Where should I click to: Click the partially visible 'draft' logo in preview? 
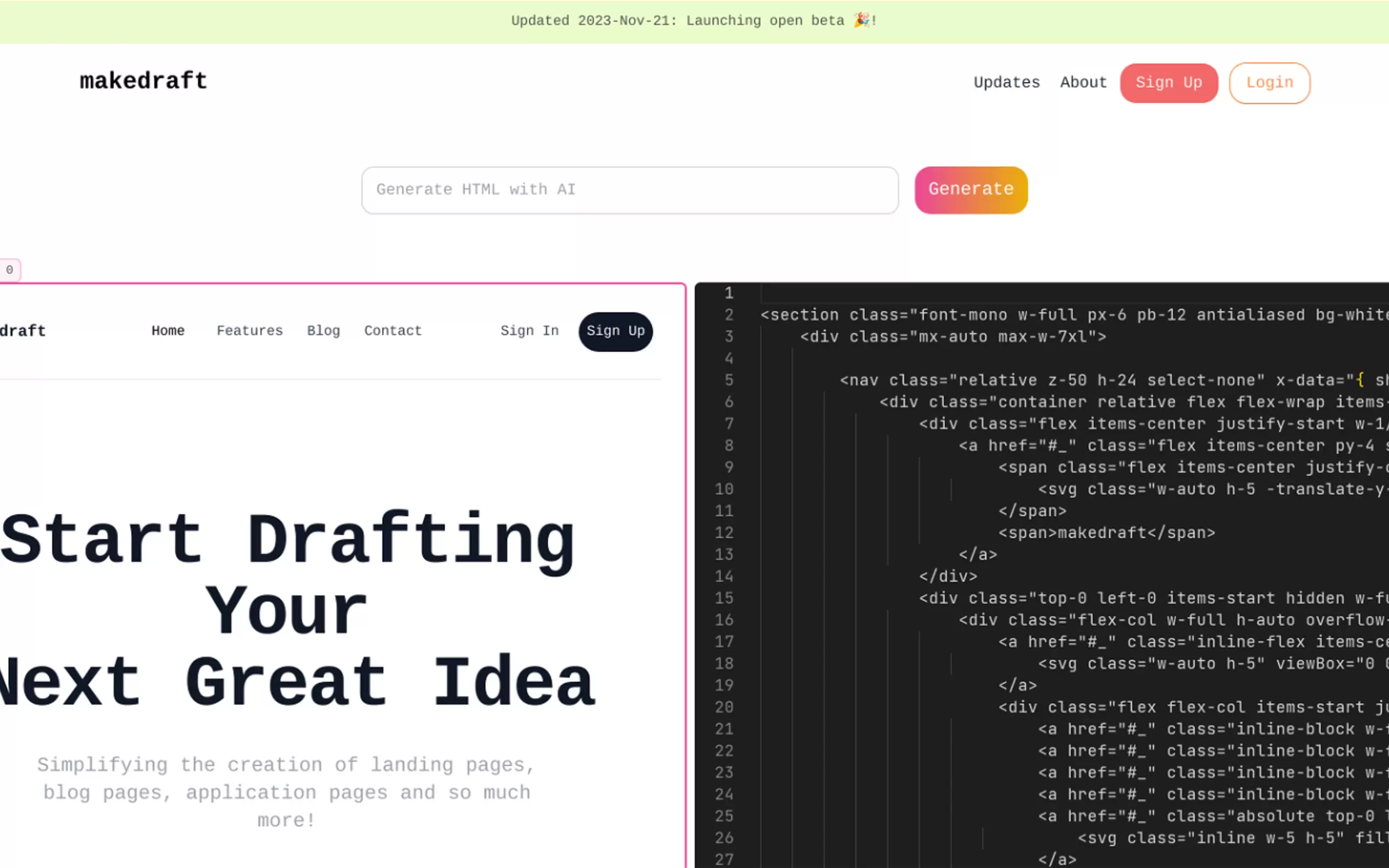tap(23, 331)
